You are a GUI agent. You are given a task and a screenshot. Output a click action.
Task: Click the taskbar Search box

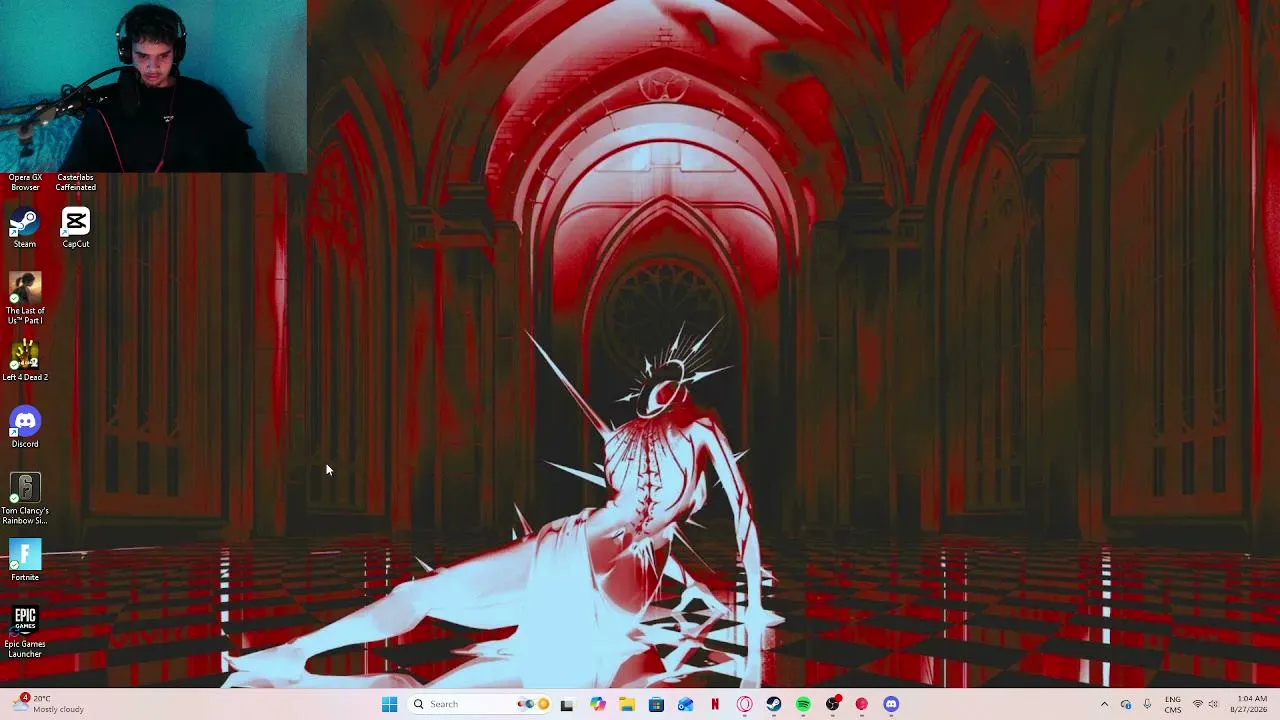(481, 704)
